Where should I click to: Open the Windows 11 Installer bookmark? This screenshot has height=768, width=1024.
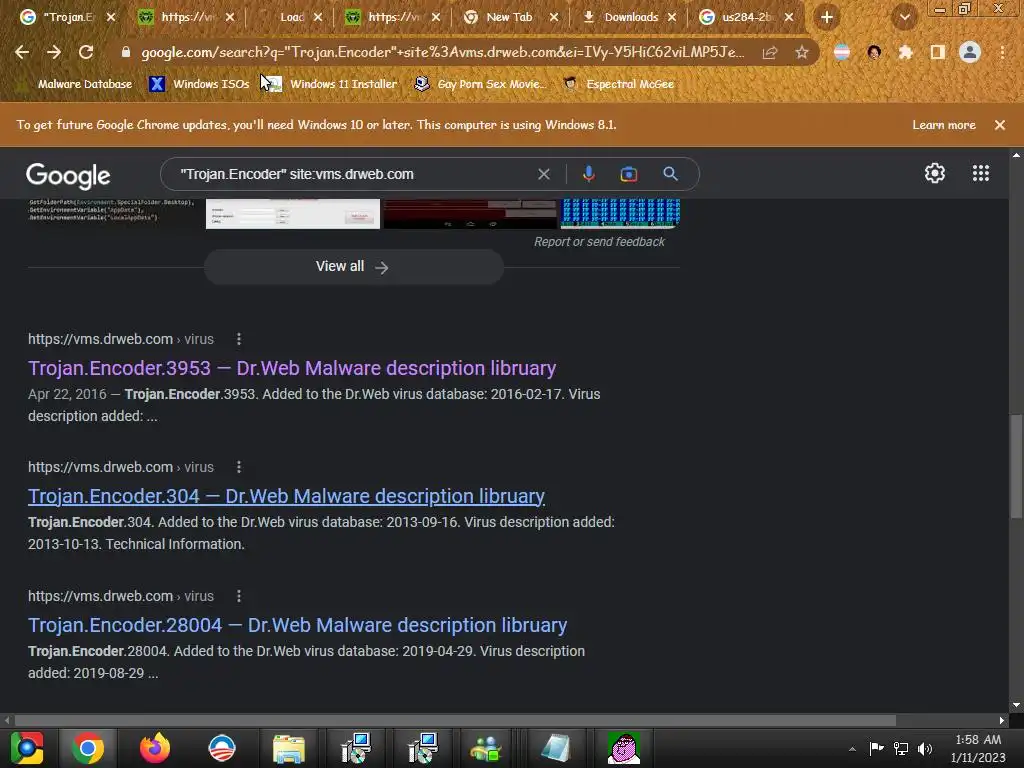coord(332,84)
